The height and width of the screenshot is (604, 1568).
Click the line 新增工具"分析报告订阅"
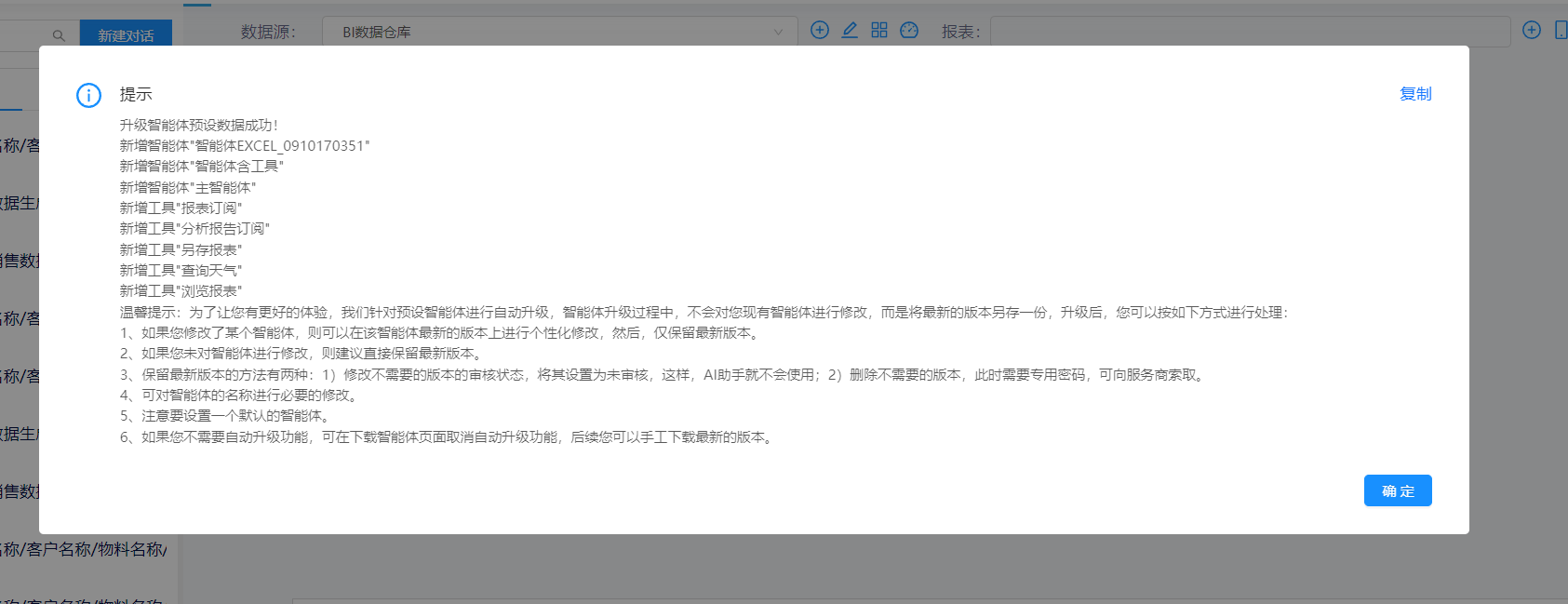[194, 228]
